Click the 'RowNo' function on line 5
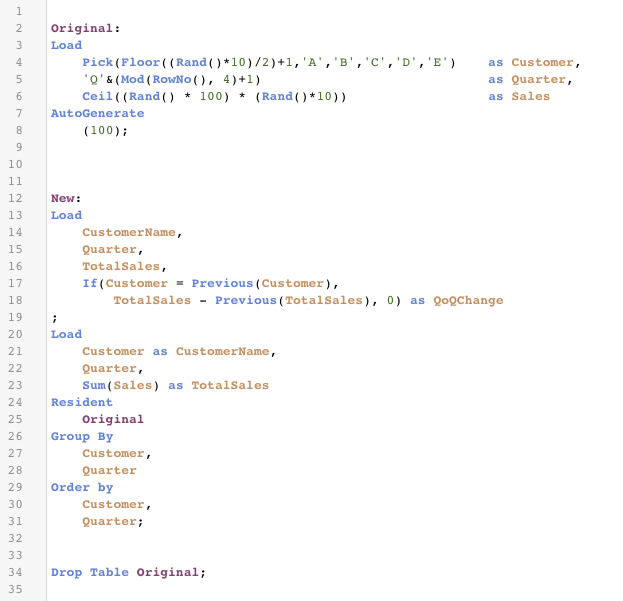The image size is (623, 601). coord(172,79)
